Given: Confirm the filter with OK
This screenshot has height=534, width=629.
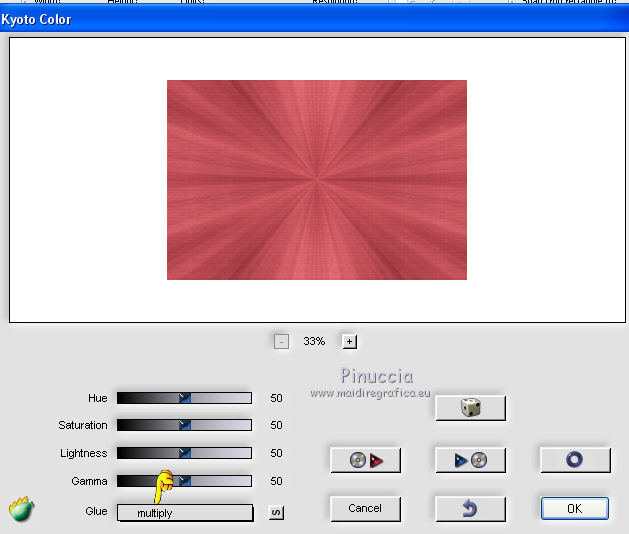Looking at the screenshot, I should click(x=574, y=509).
